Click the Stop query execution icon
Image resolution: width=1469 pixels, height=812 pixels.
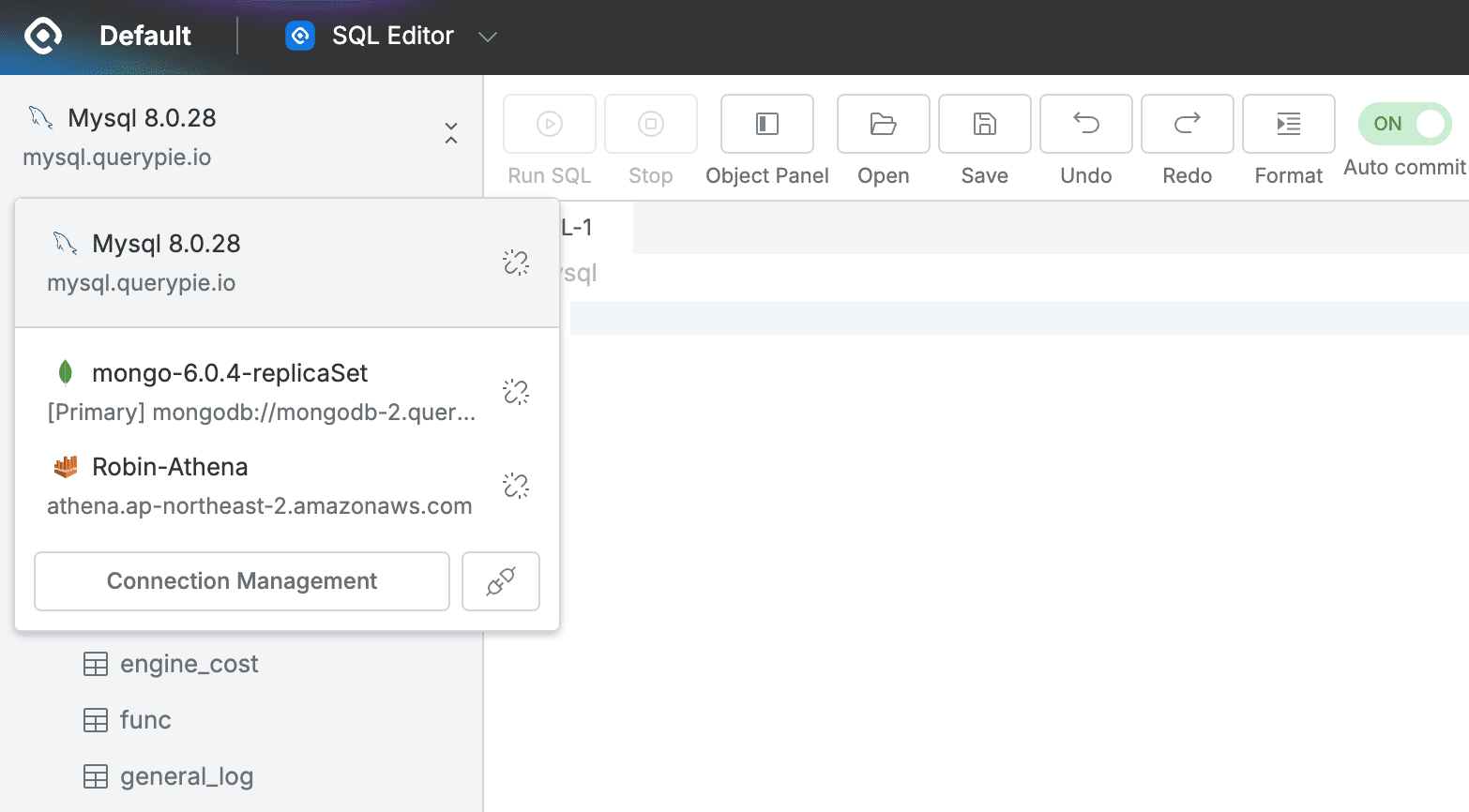click(650, 124)
